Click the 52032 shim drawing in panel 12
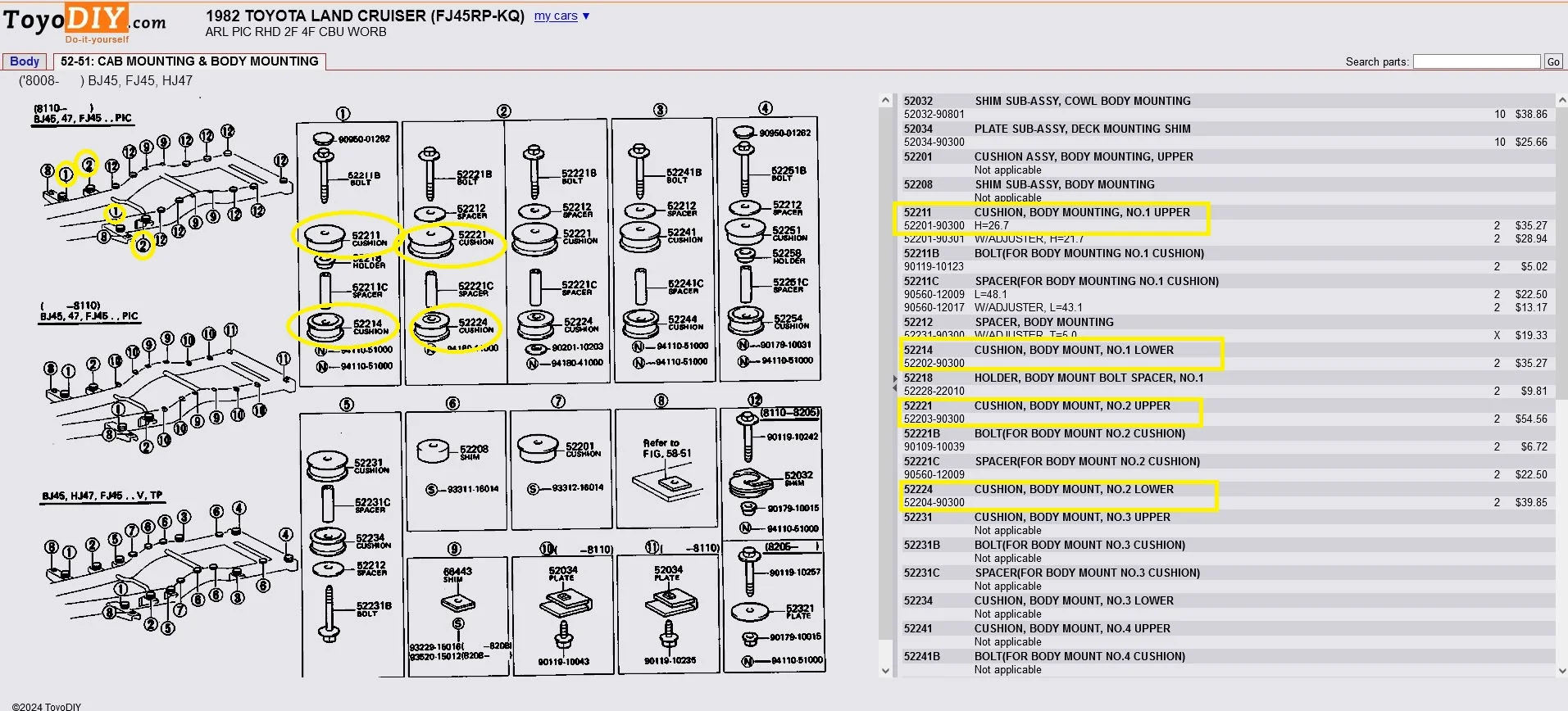The image size is (1568, 711). tap(752, 482)
